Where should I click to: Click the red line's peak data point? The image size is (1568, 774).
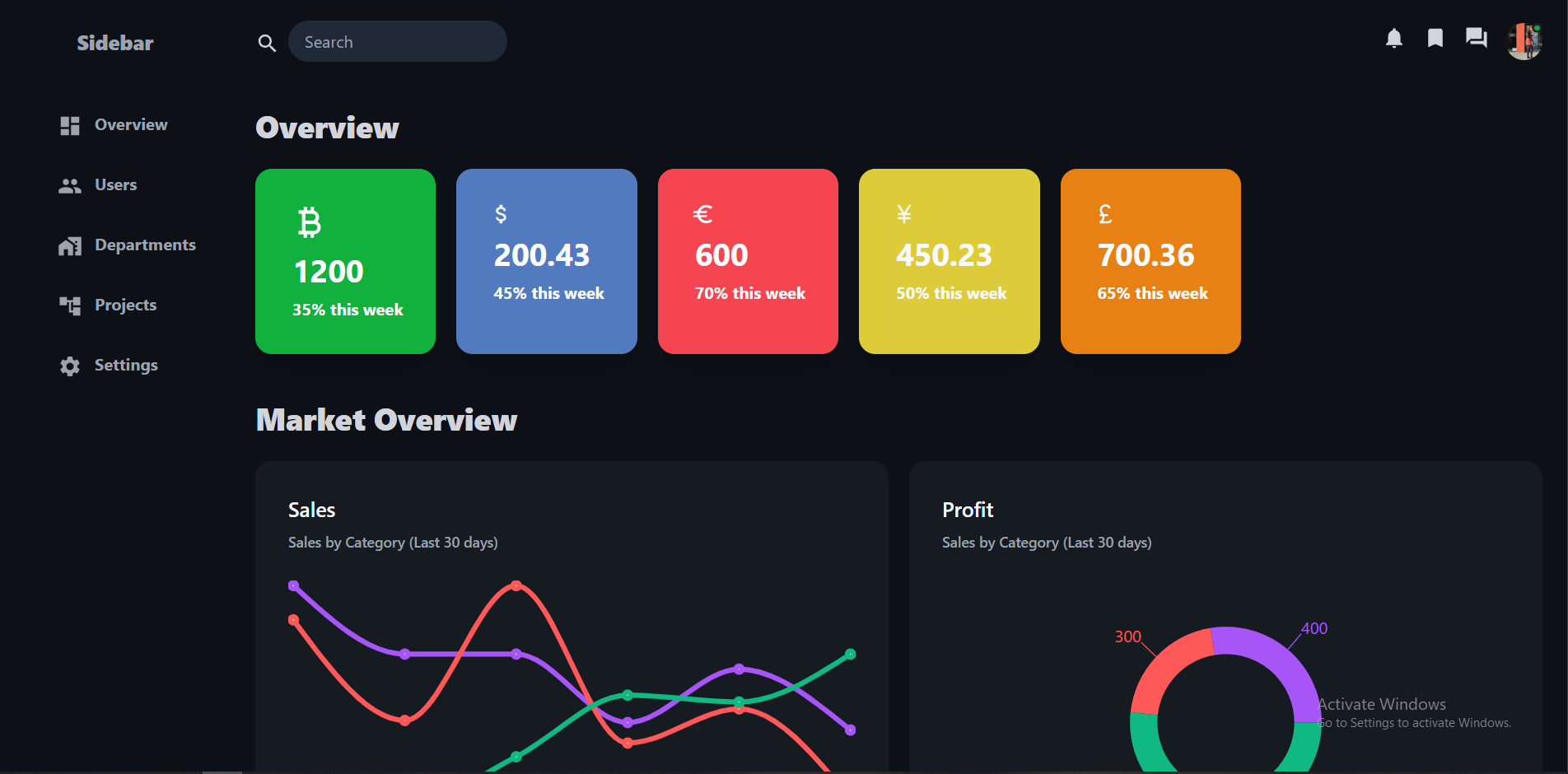516,586
